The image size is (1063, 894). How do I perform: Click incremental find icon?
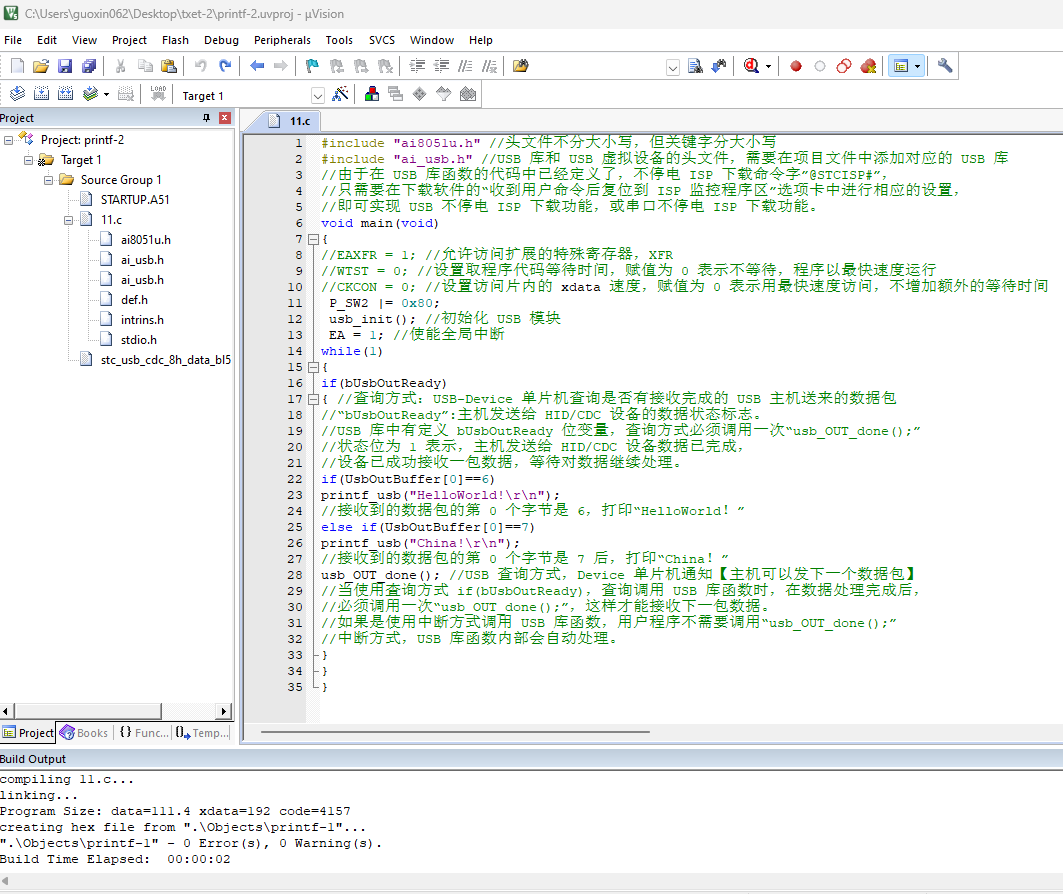719,66
